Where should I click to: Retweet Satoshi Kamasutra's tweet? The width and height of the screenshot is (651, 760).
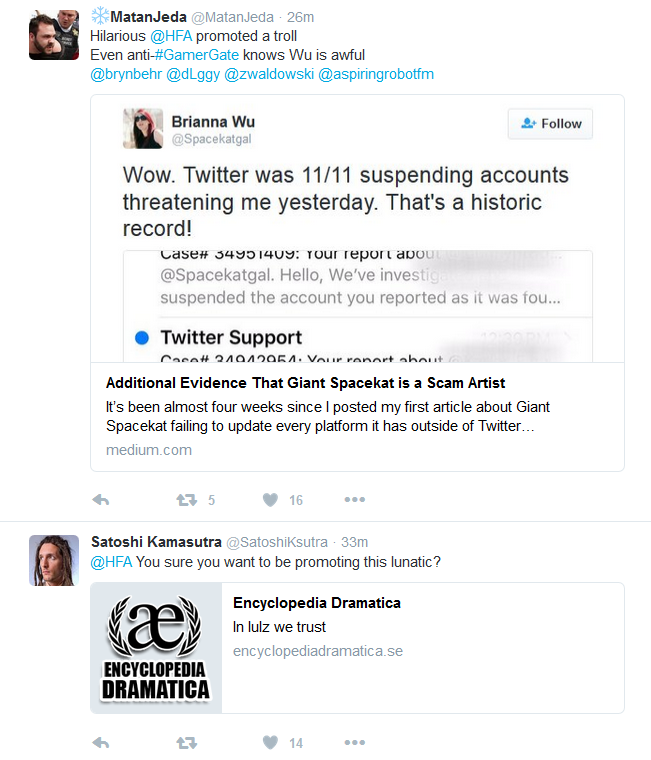coord(187,743)
